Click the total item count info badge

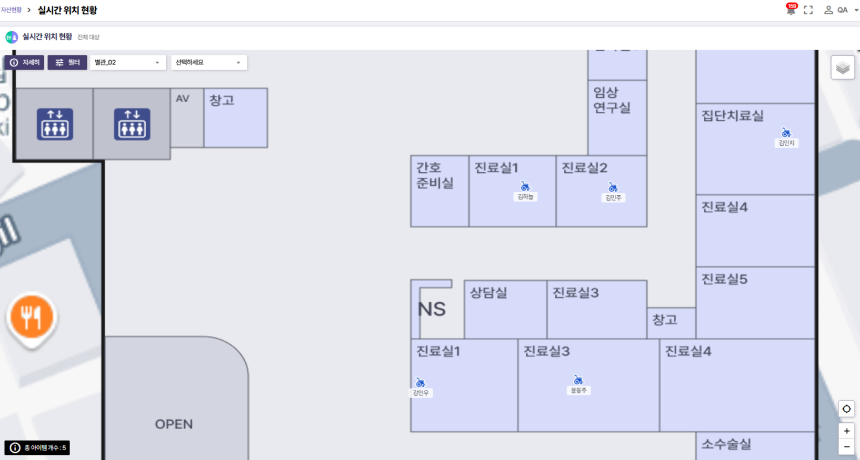(37, 448)
